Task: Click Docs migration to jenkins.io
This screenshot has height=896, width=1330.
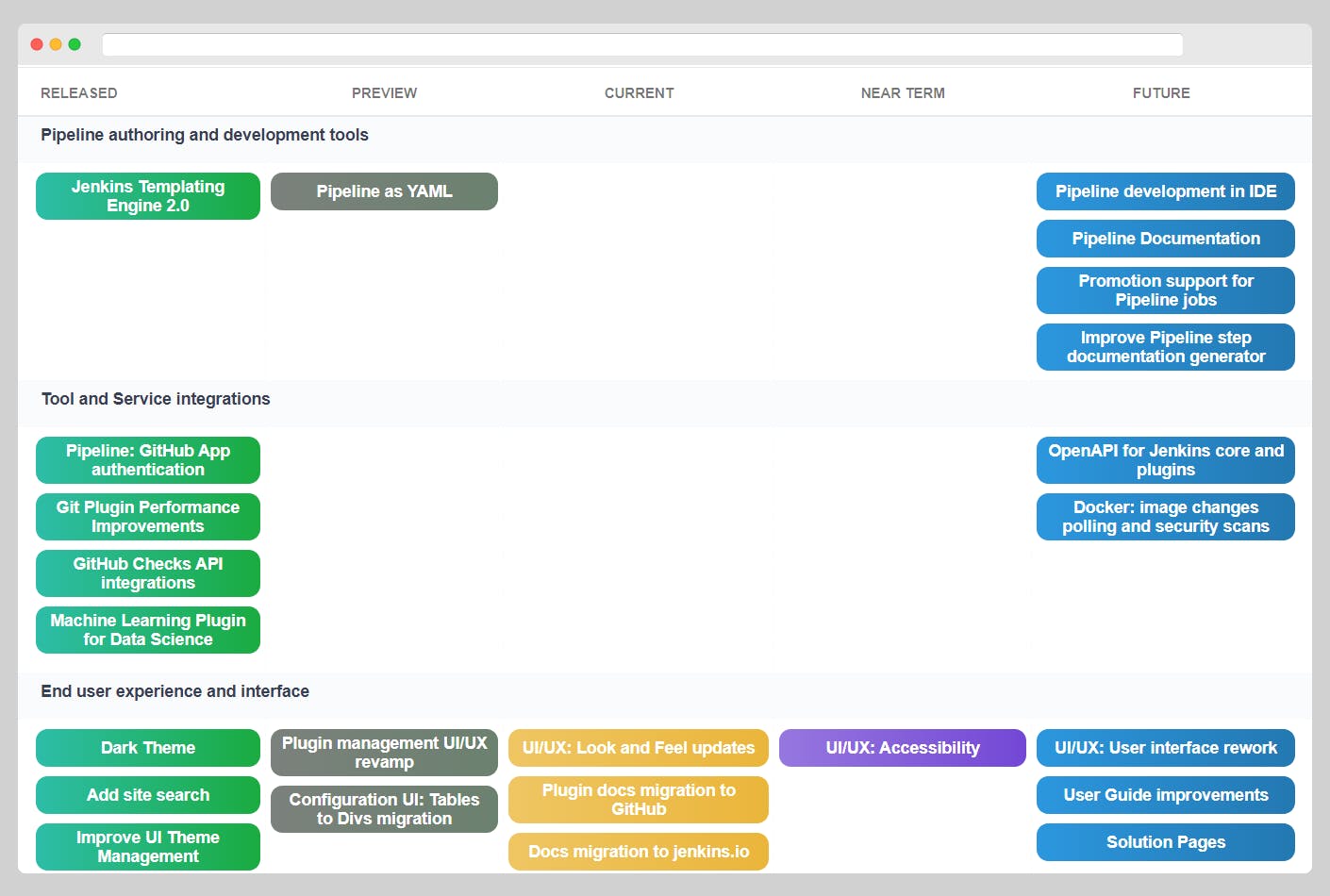Action: [639, 852]
